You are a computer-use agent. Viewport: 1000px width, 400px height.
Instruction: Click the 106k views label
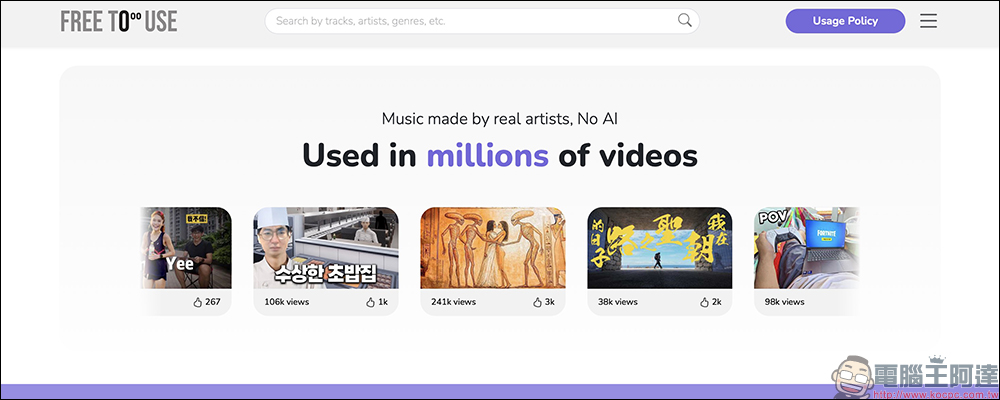pos(287,302)
